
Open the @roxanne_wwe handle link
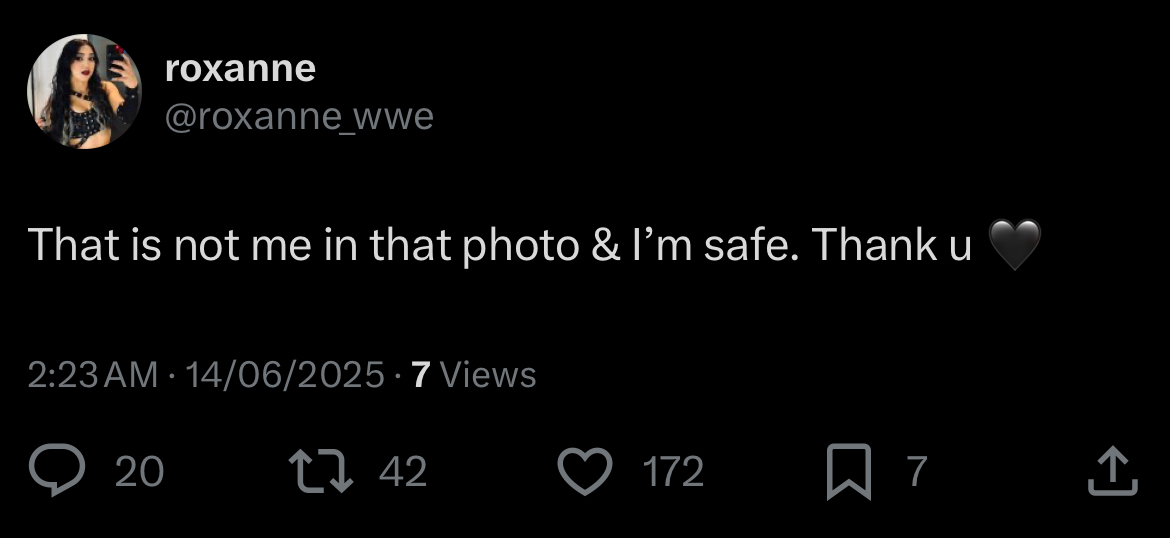pos(298,117)
